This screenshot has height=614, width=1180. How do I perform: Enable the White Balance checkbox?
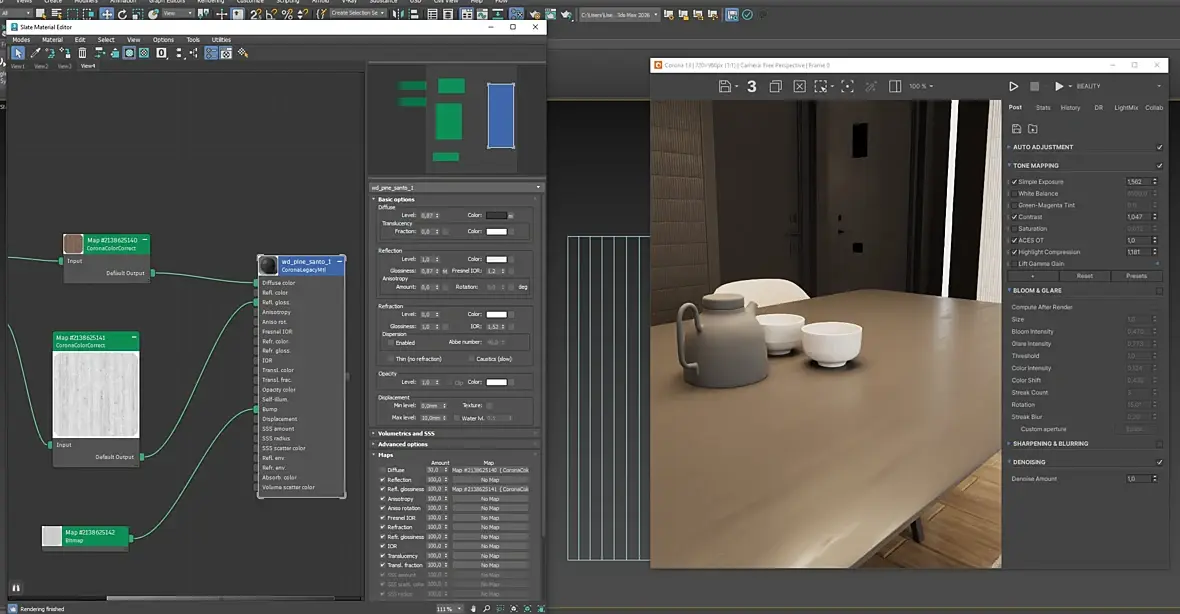[1014, 193]
